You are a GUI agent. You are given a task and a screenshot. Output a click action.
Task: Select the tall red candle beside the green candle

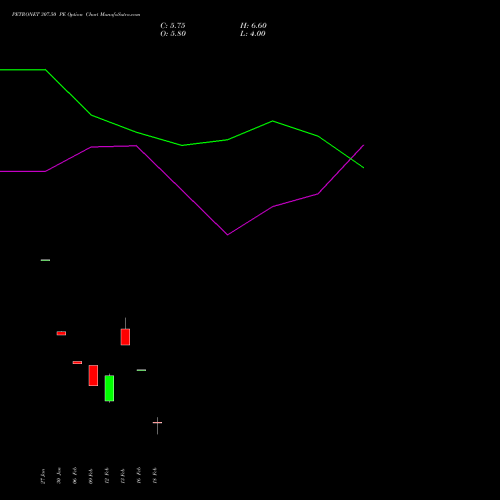point(93,375)
